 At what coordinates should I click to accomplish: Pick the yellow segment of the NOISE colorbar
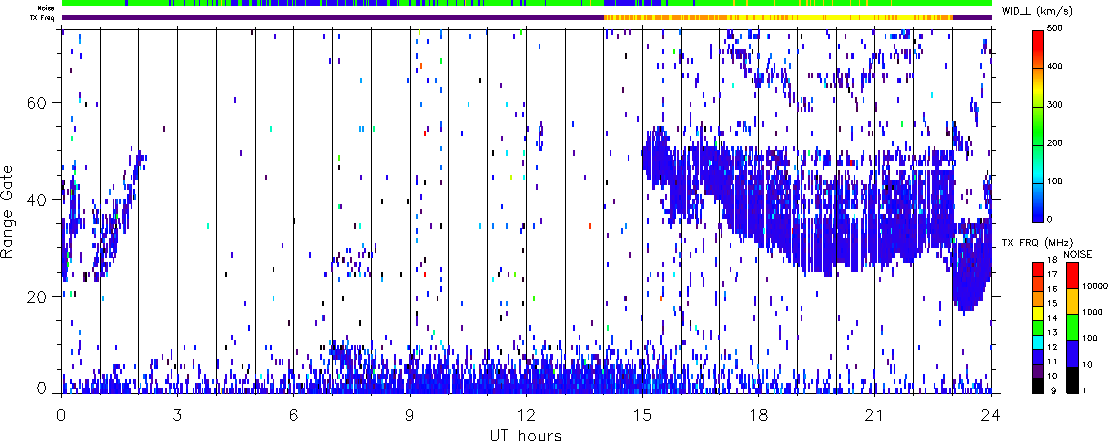1072,302
